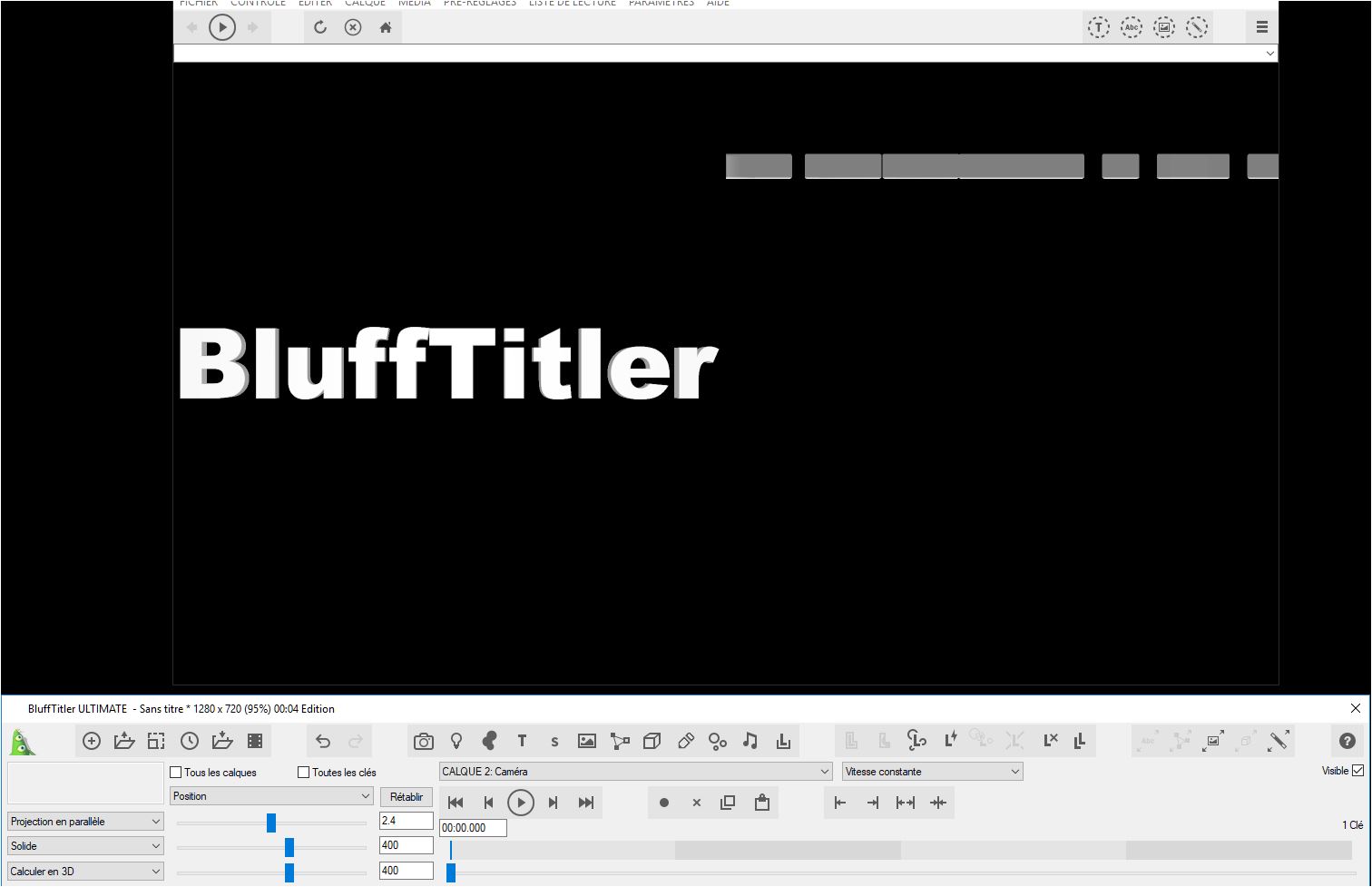
Task: Add a text layer with the T icon
Action: coord(522,741)
